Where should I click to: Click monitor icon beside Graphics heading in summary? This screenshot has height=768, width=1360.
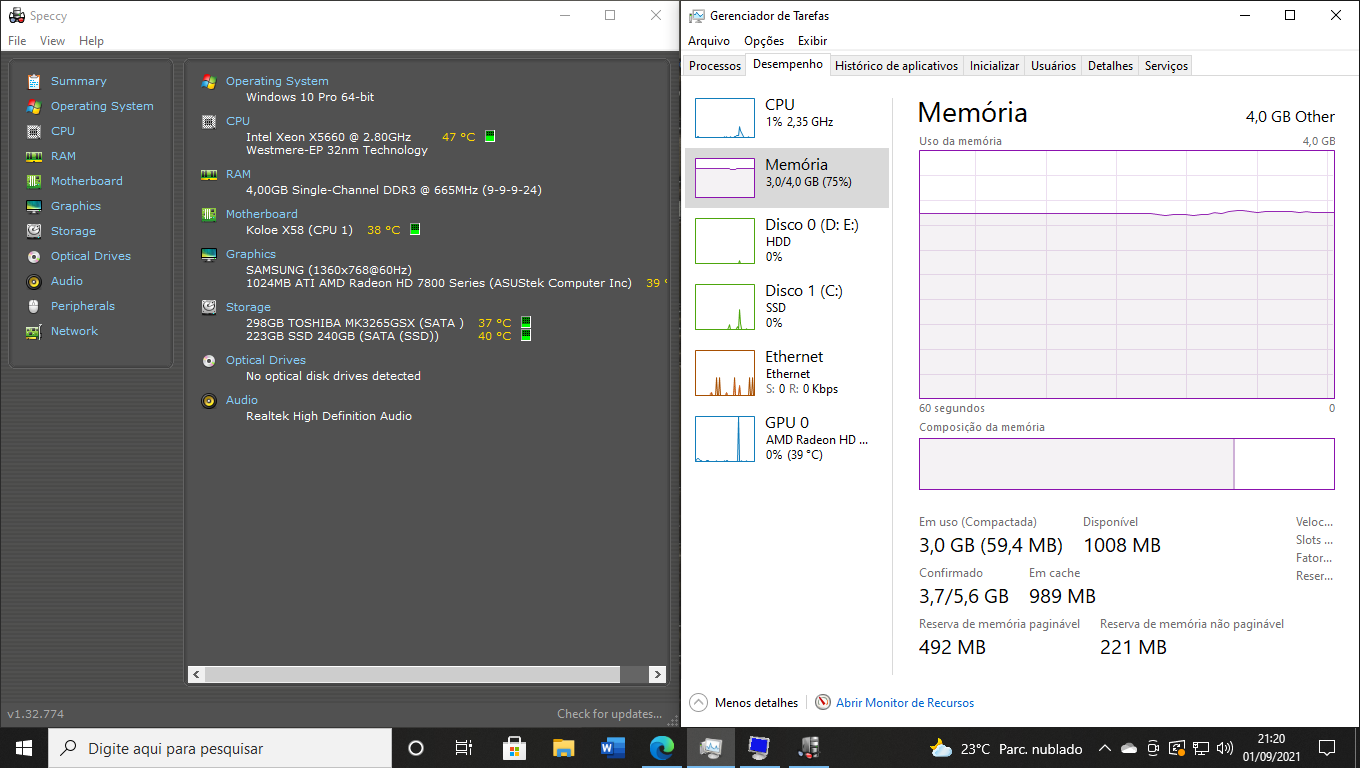pos(209,255)
